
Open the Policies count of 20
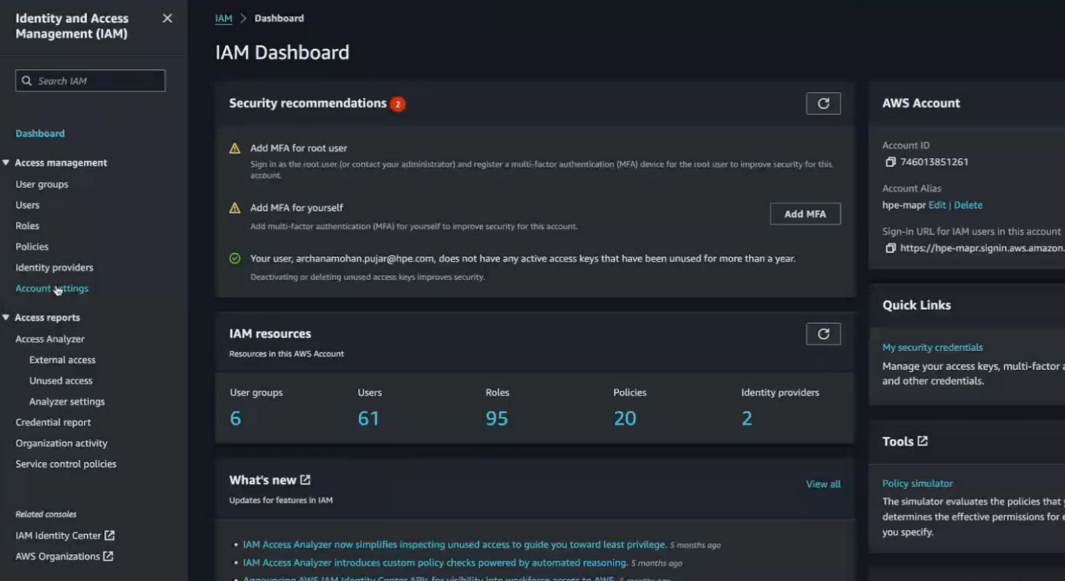[x=625, y=419]
